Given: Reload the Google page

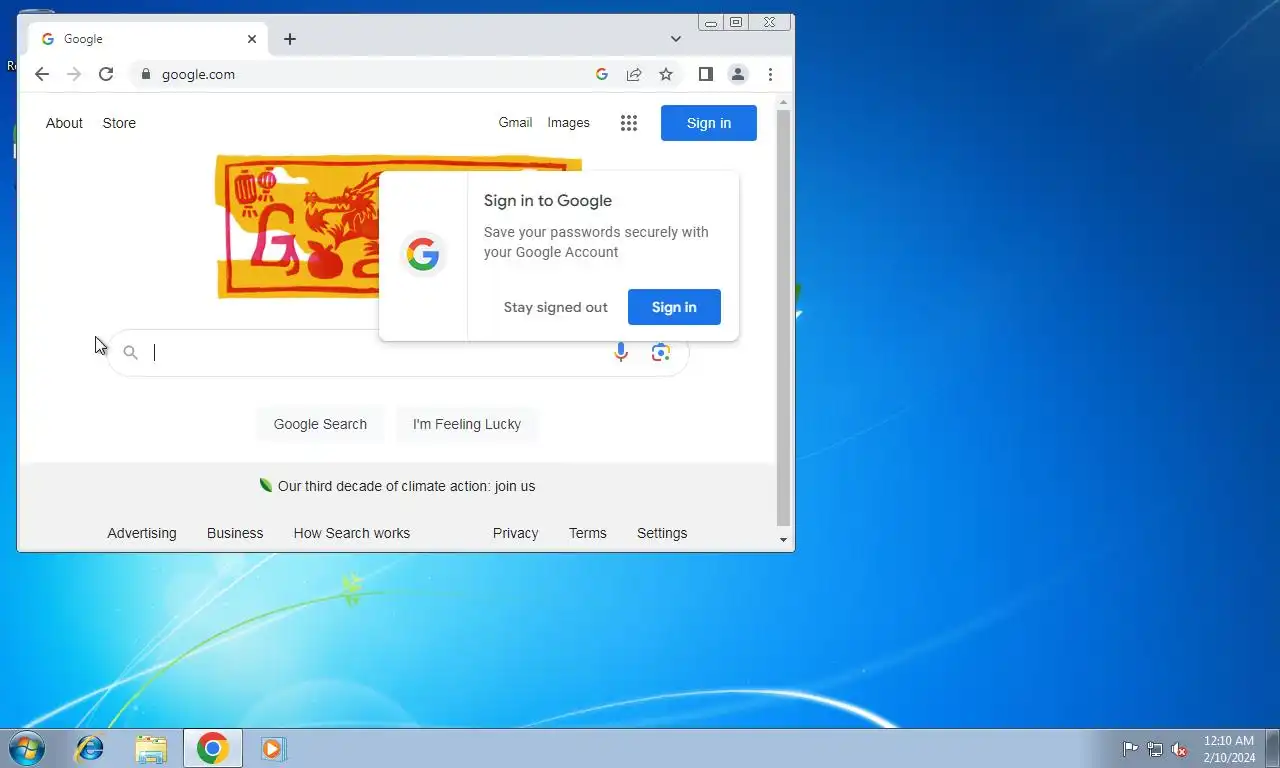Looking at the screenshot, I should [x=106, y=74].
